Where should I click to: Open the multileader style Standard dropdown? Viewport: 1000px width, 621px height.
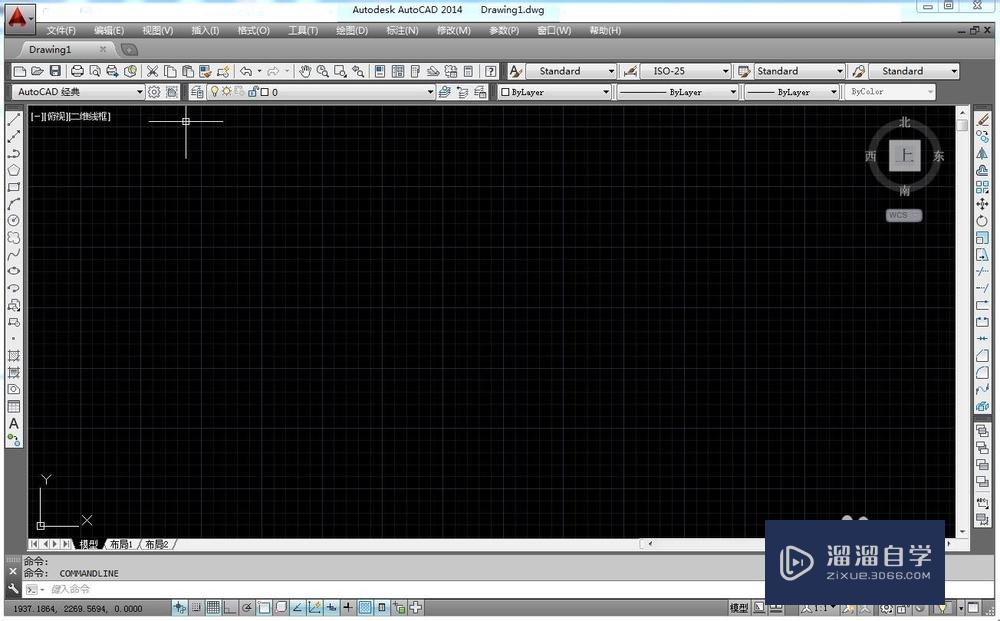click(954, 71)
